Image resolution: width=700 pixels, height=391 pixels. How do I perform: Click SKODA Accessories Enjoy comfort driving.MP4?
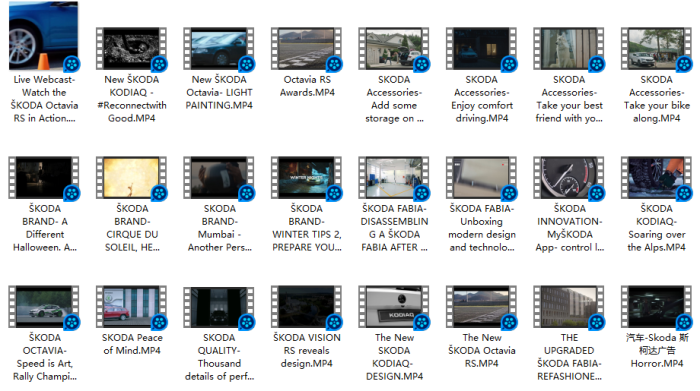tap(481, 49)
